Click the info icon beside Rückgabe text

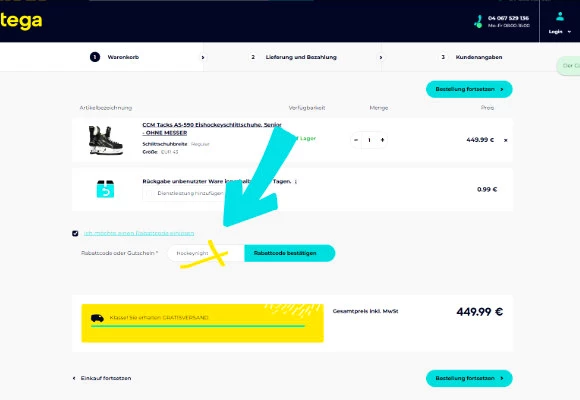pos(296,182)
